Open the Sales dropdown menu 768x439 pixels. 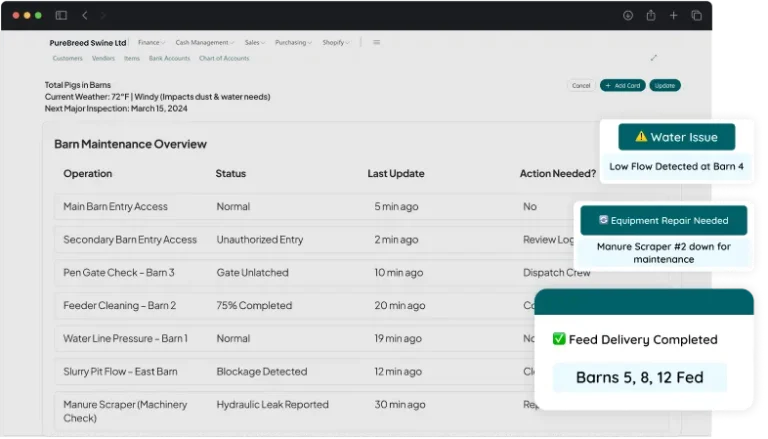click(255, 43)
